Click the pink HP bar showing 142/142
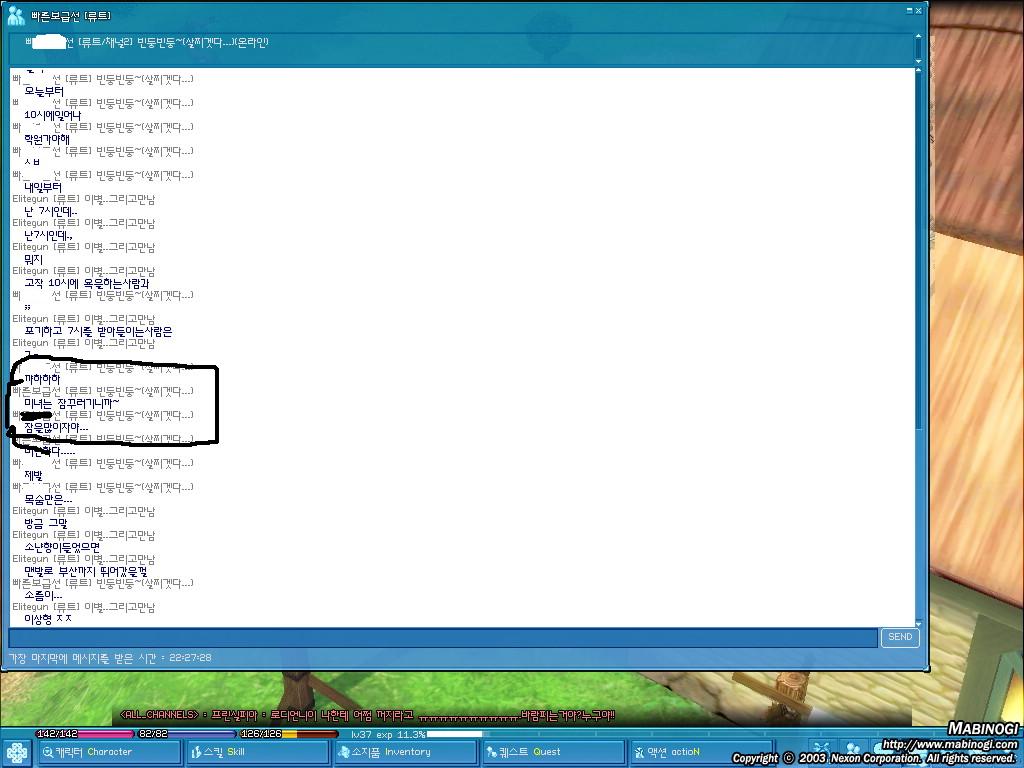 pyautogui.click(x=85, y=734)
